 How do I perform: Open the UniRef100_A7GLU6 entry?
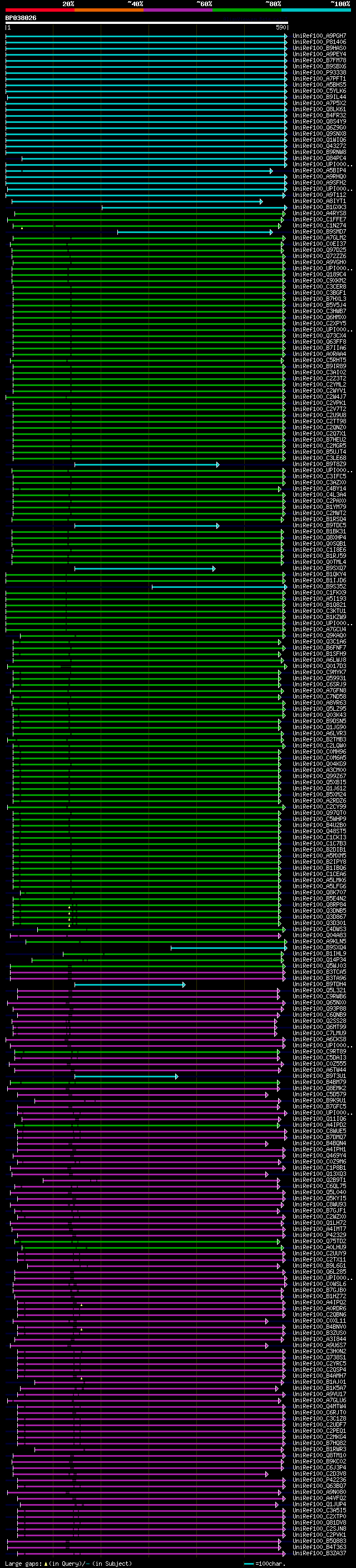tap(319, 1400)
